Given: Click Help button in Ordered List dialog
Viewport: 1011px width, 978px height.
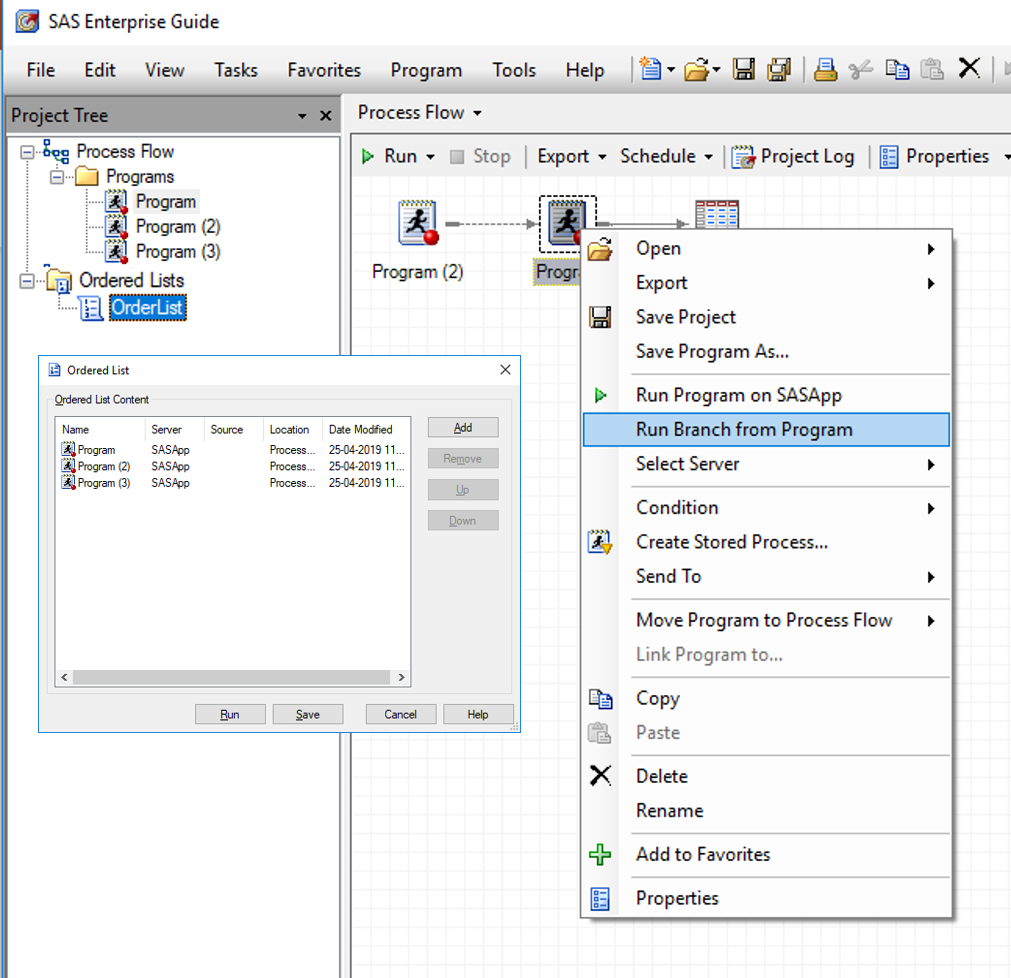Looking at the screenshot, I should (478, 714).
